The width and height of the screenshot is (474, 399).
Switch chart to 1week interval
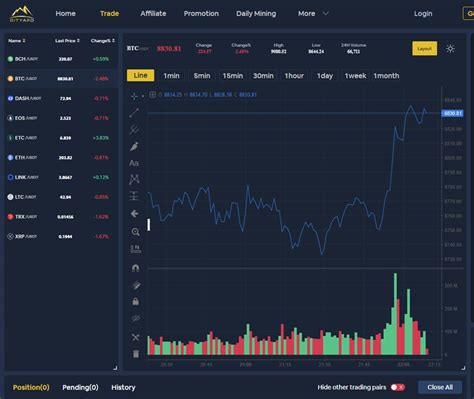point(355,76)
